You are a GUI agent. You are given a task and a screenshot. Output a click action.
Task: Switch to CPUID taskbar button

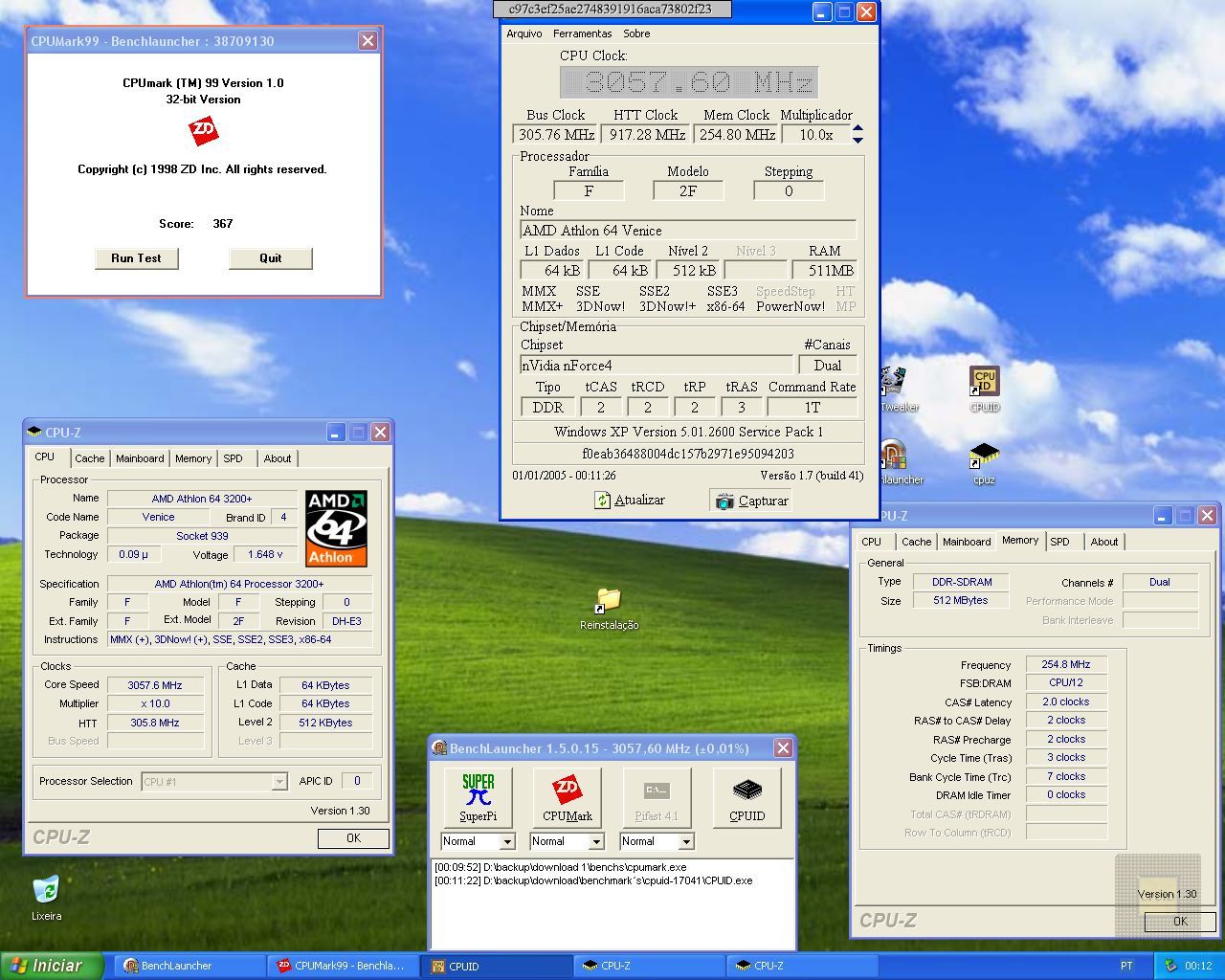497,967
